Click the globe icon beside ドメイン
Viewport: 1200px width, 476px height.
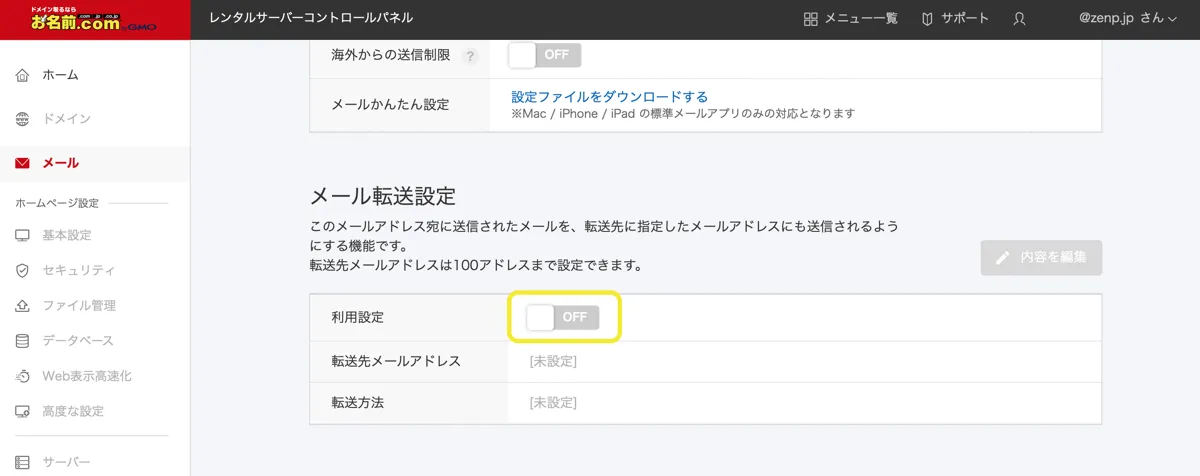23,119
